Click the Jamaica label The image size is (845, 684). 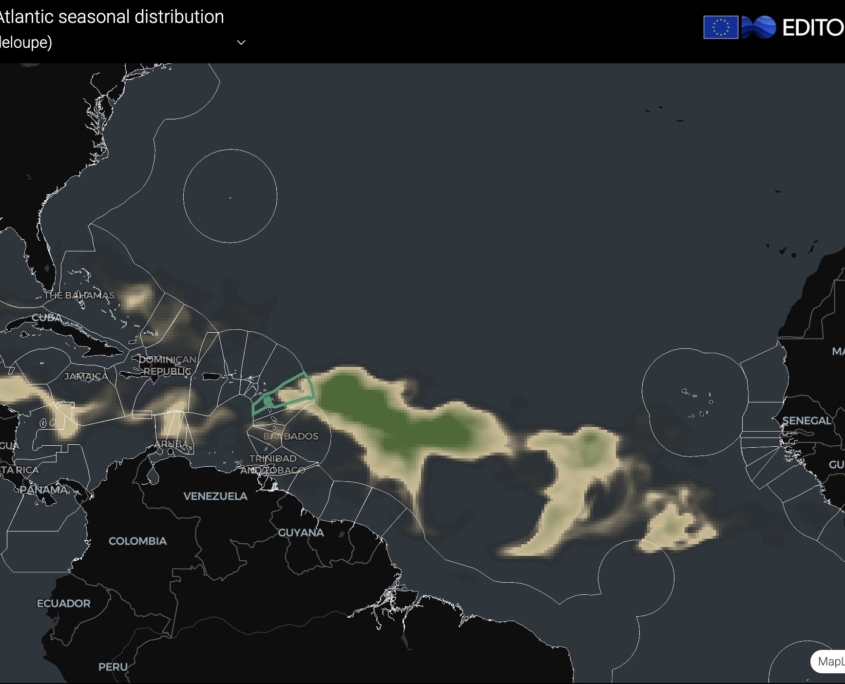(85, 377)
